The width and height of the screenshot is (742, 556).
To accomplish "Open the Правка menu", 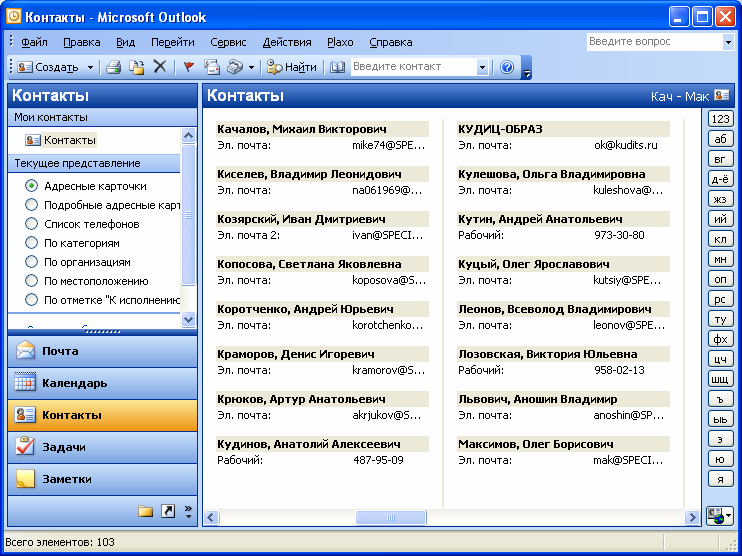I will [x=81, y=42].
